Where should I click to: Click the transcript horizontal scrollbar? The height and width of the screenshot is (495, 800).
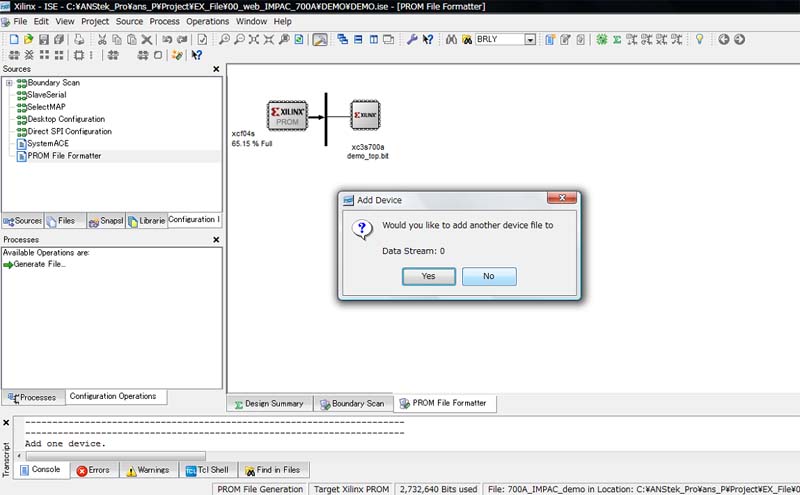(116, 456)
